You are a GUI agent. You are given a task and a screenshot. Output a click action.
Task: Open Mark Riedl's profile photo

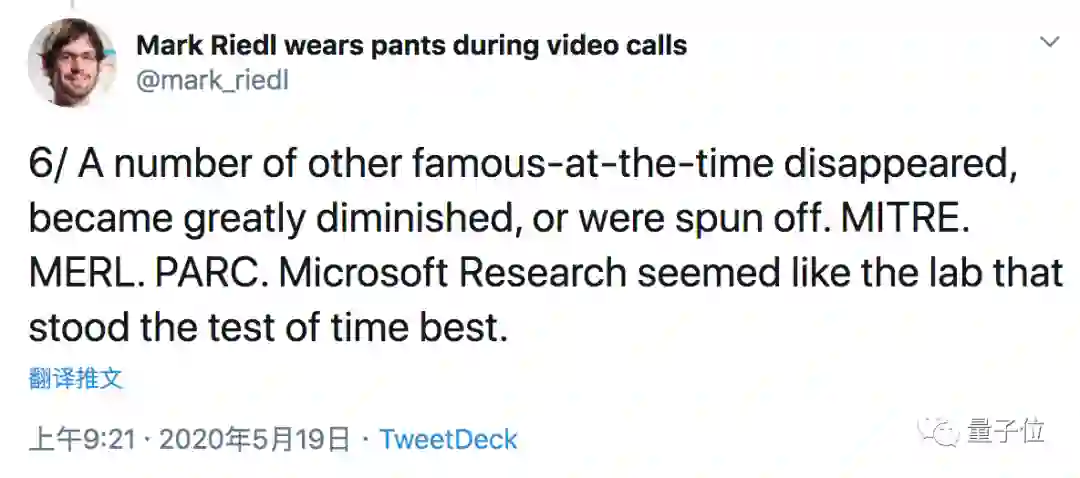[x=72, y=62]
